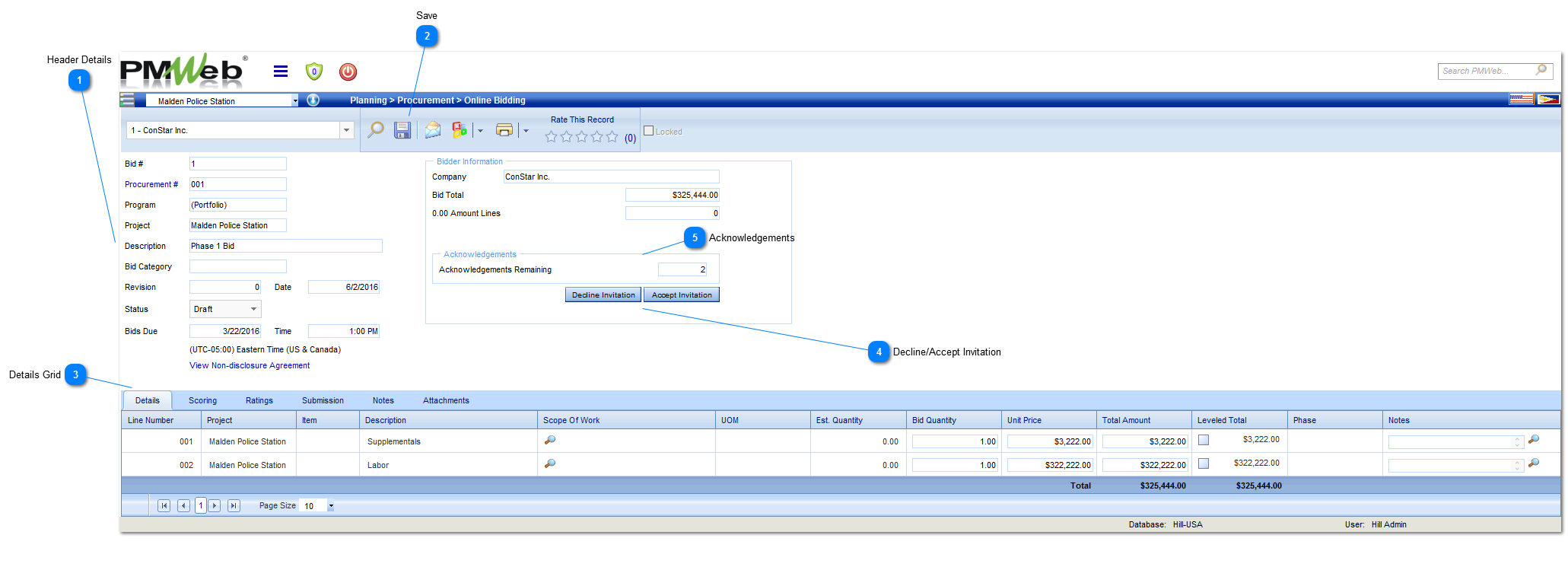Viewport: 1568px width, 570px height.
Task: Go to last page of grid
Action: point(234,505)
